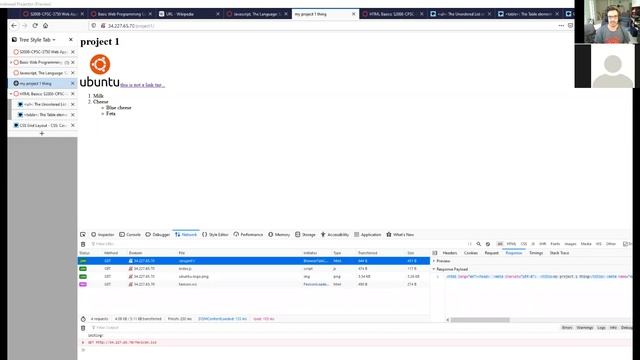Switch to the Style Editor tab

click(215, 235)
